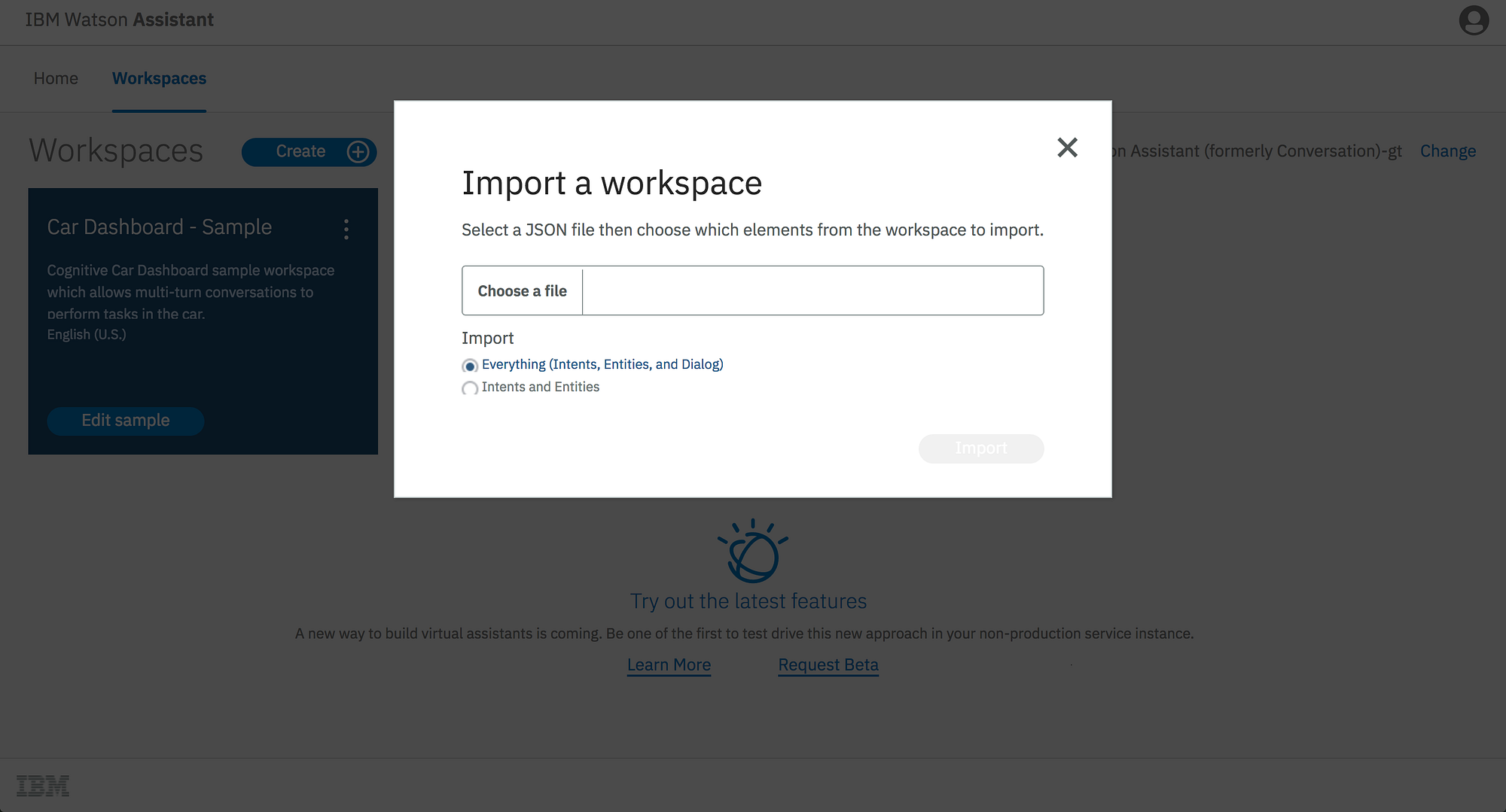Open the Car Dashboard - Sample workspace card

(203, 321)
